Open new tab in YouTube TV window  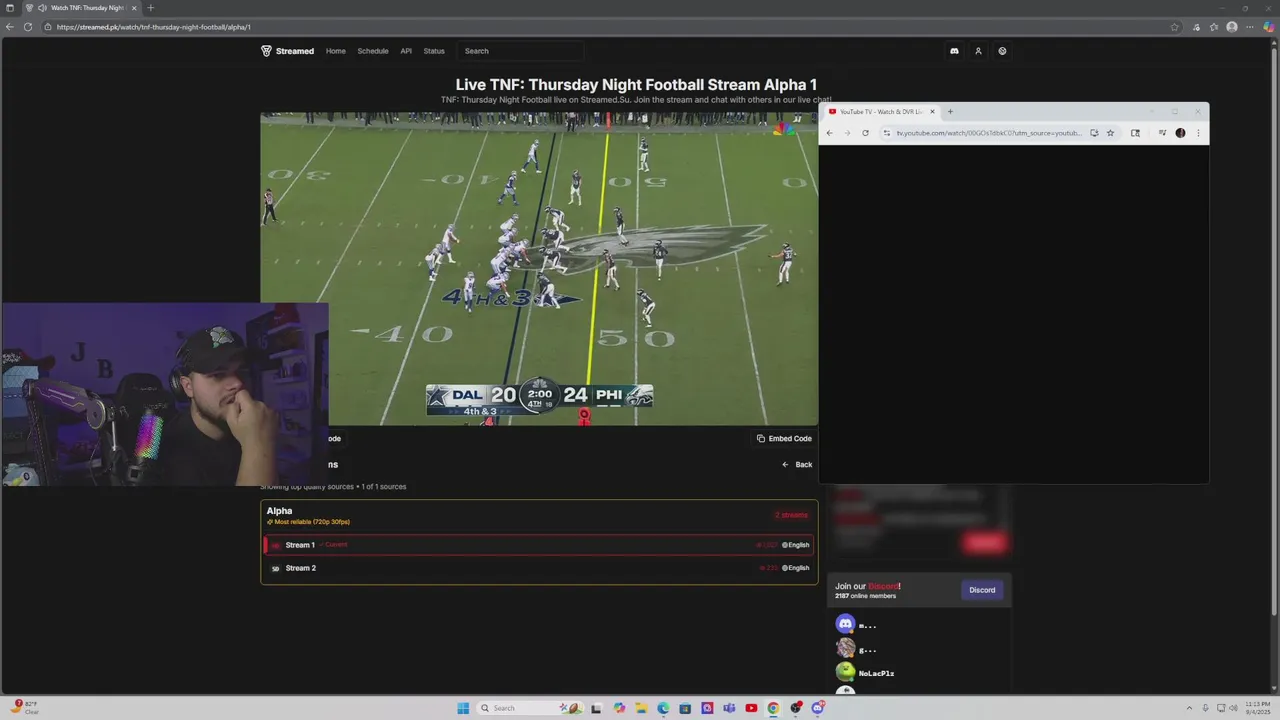tap(950, 112)
